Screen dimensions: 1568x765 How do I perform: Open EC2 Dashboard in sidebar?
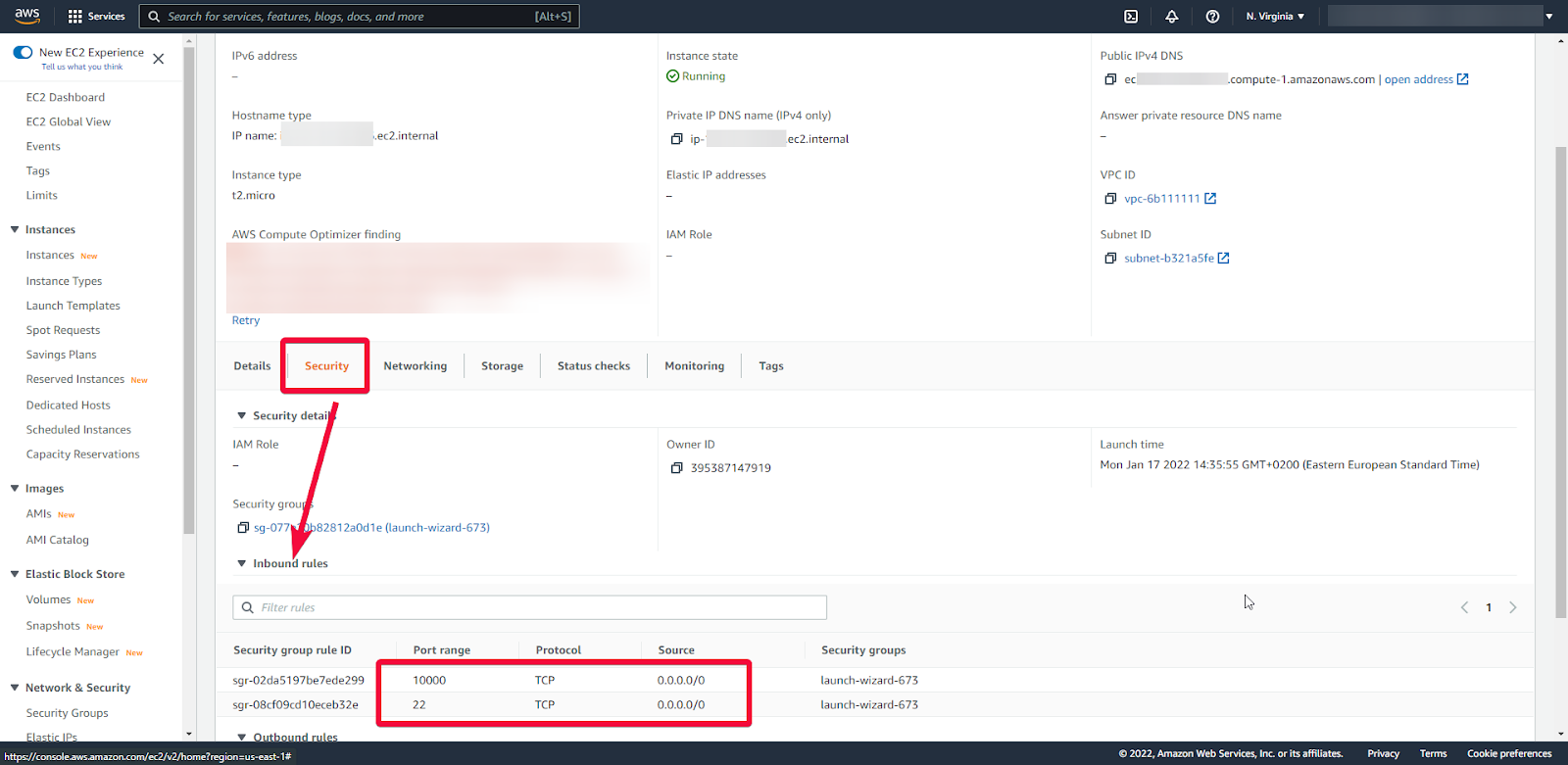66,97
